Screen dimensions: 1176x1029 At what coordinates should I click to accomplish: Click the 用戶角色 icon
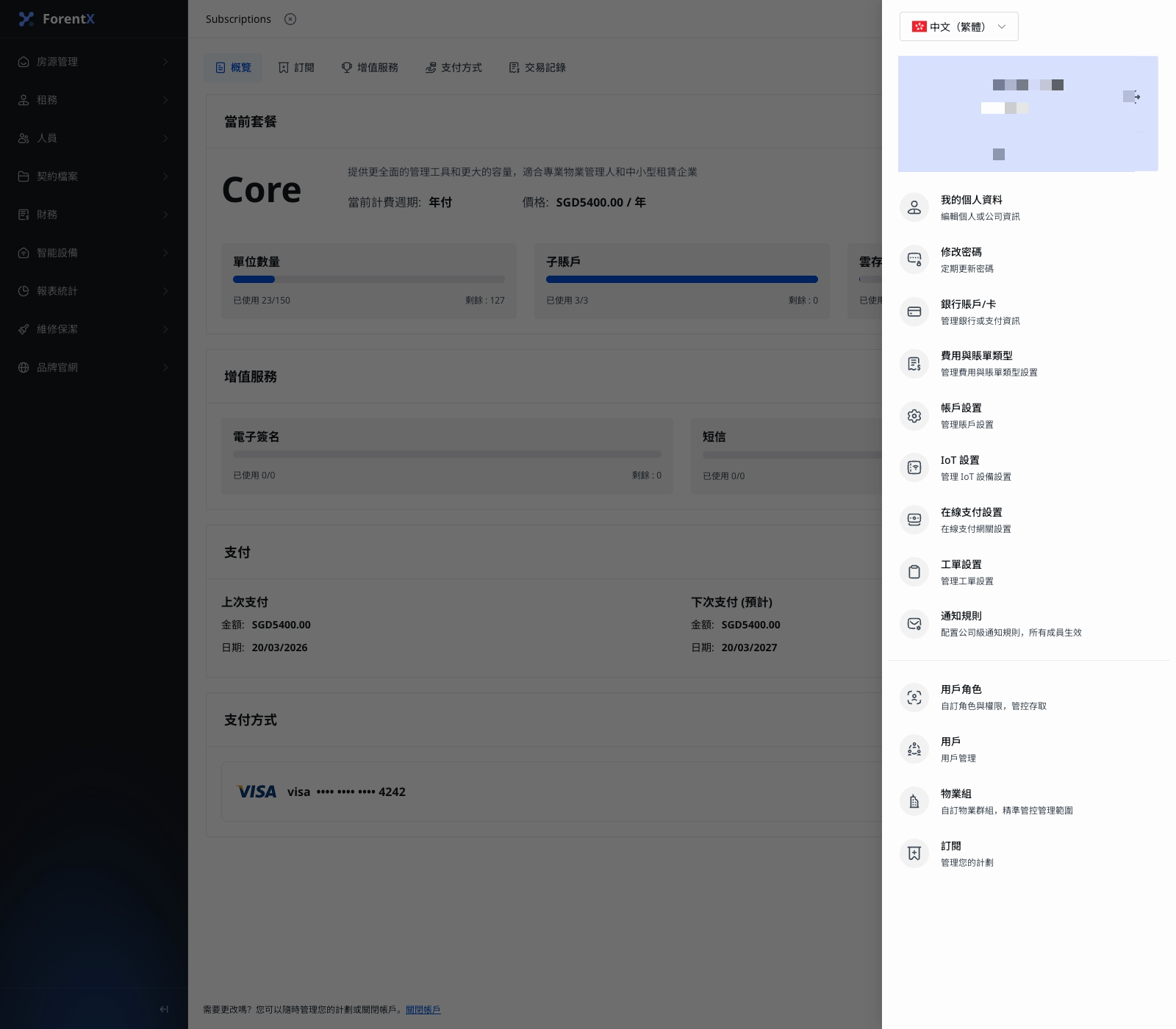point(914,698)
